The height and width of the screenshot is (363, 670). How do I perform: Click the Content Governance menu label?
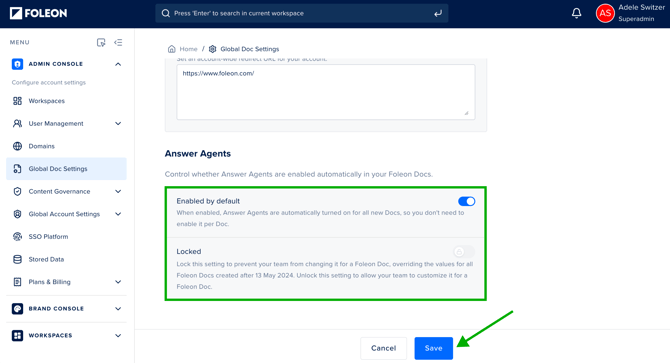pyautogui.click(x=59, y=191)
